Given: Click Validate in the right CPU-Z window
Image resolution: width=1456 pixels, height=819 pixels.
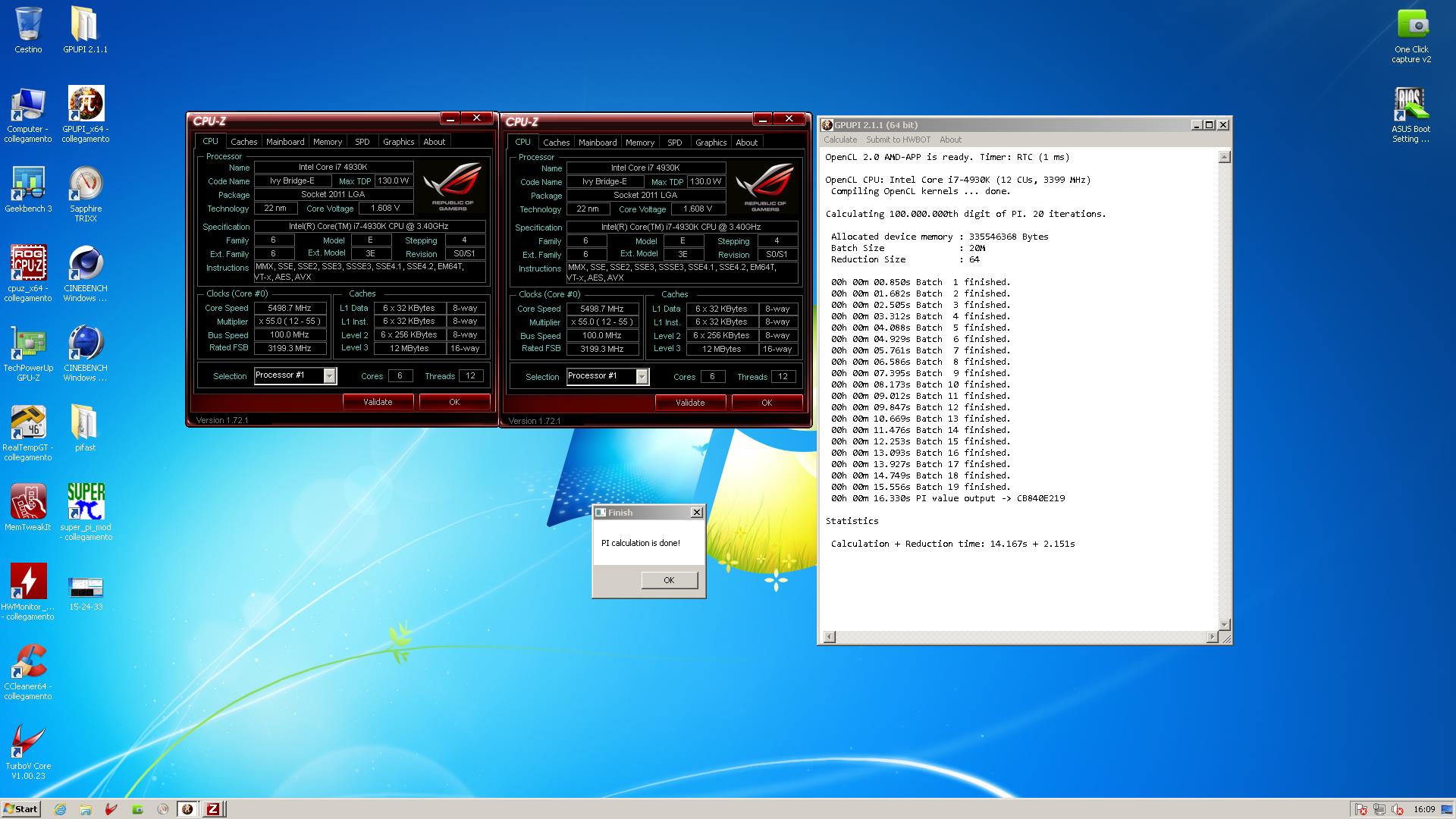Looking at the screenshot, I should coord(690,403).
